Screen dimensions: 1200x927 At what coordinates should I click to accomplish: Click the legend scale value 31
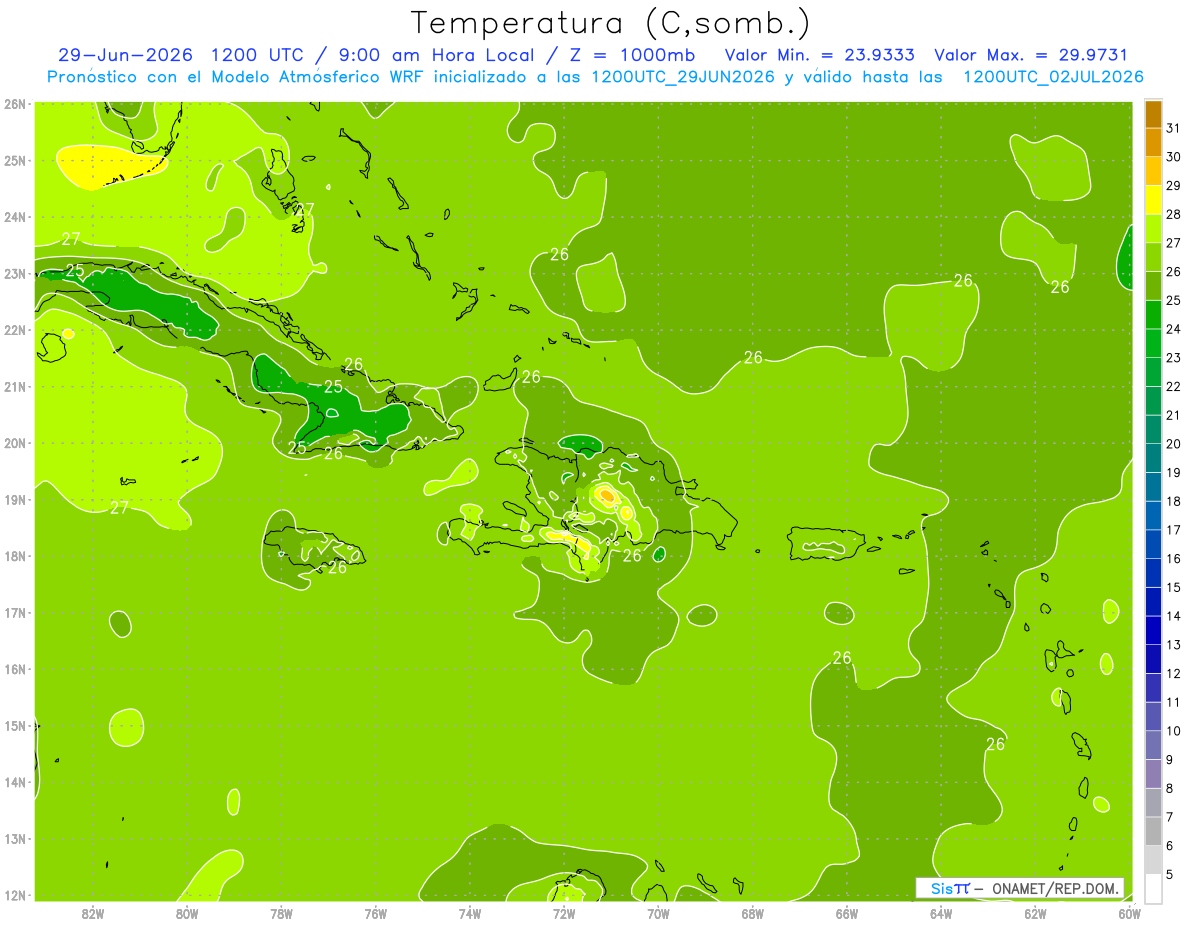[x=1173, y=127]
